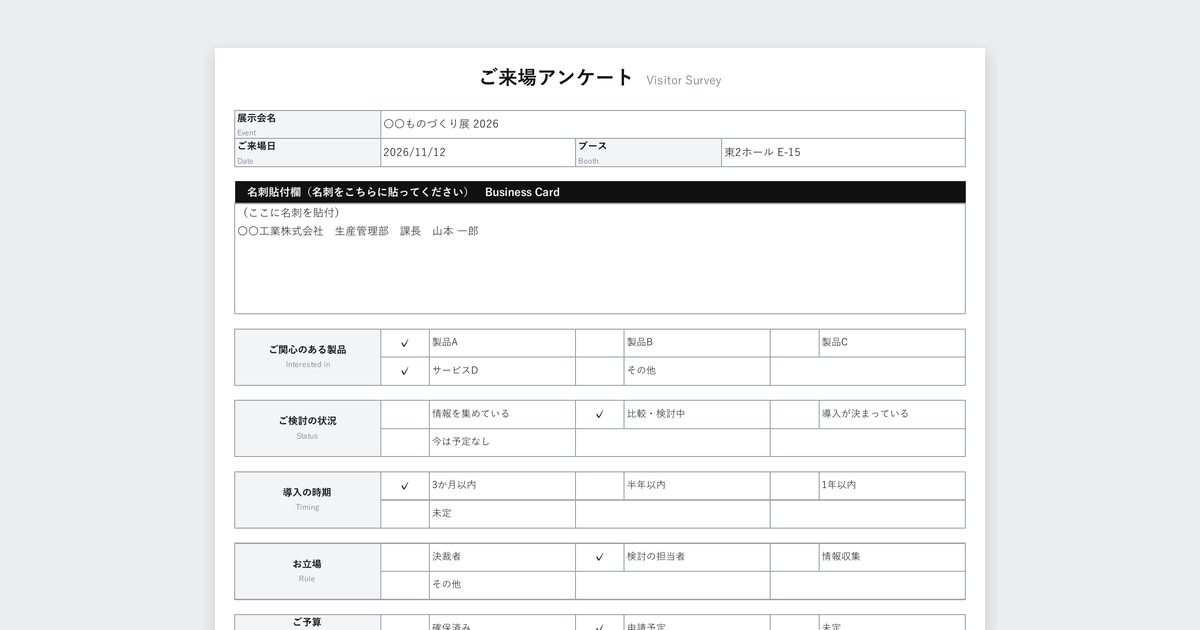Click the 導入が決まっている option text
The height and width of the screenshot is (630, 1200).
click(866, 413)
